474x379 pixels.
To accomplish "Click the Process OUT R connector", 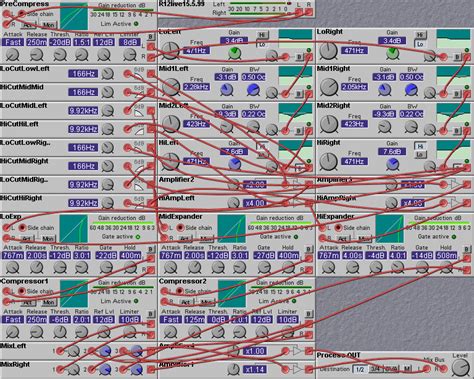I will (x=443, y=369).
